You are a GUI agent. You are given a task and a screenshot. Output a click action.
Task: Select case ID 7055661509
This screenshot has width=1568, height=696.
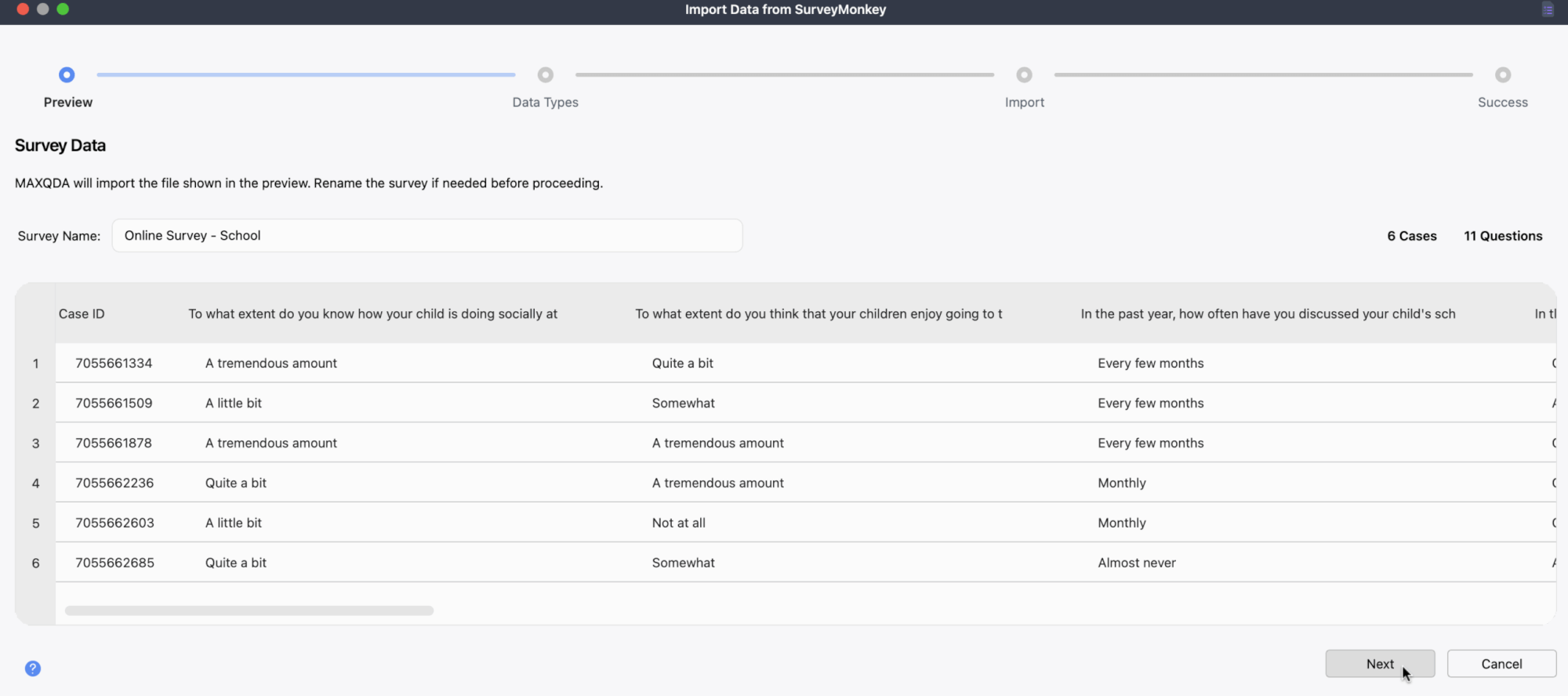(114, 403)
